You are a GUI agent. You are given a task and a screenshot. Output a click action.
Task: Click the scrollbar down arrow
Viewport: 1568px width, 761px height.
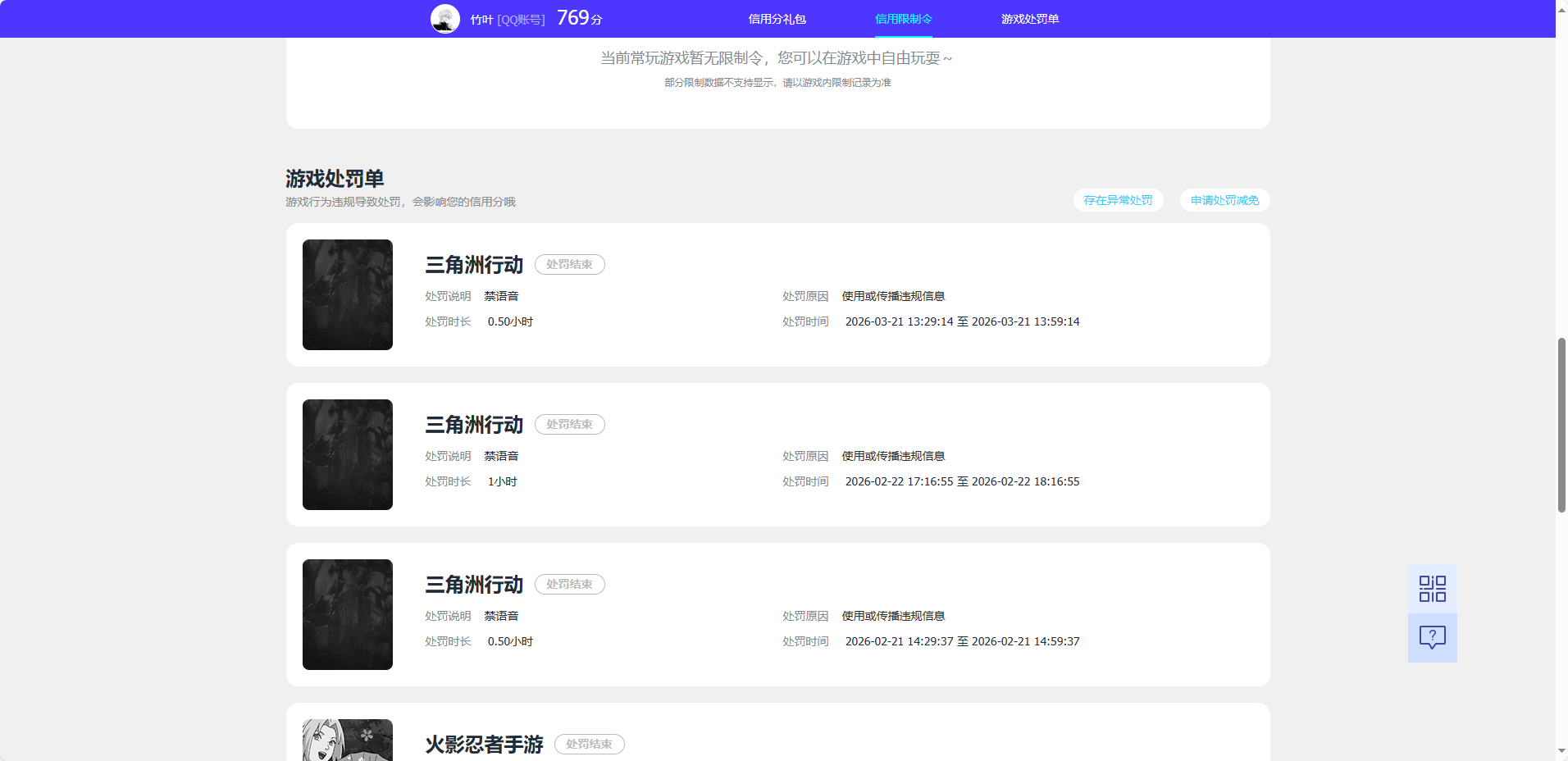1561,750
